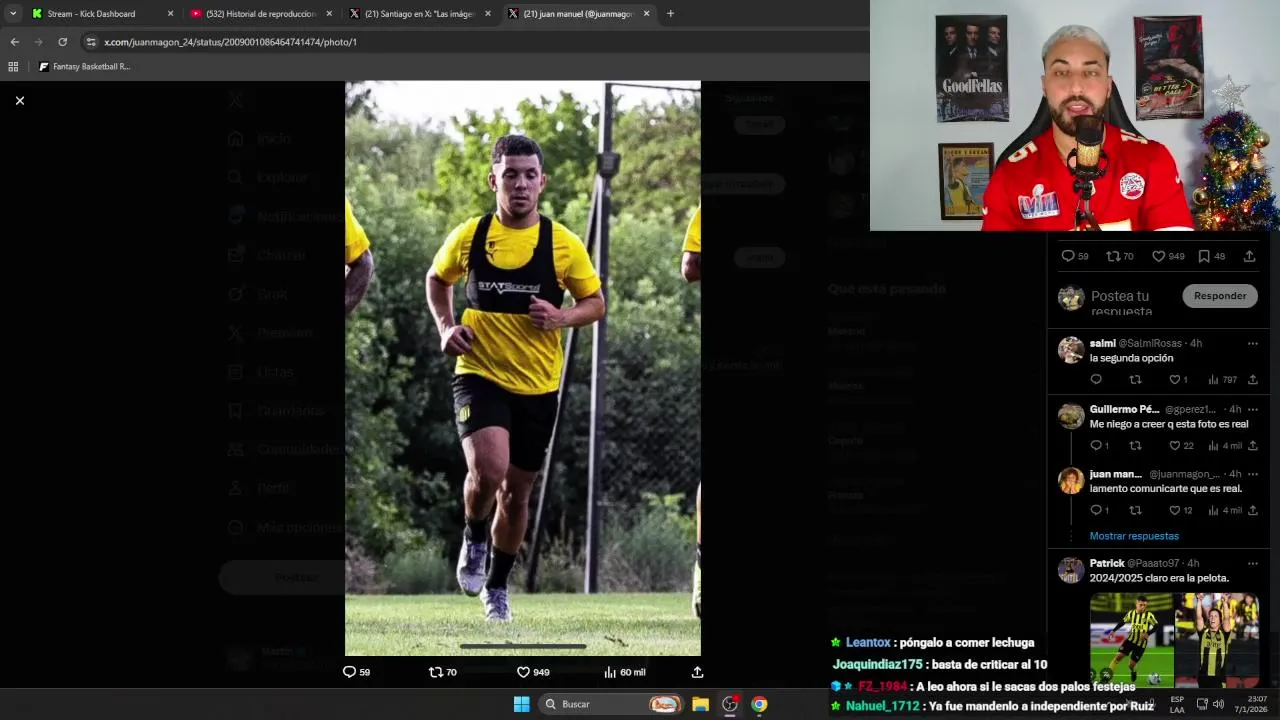Open more options on juan man...'s reply

point(1252,474)
